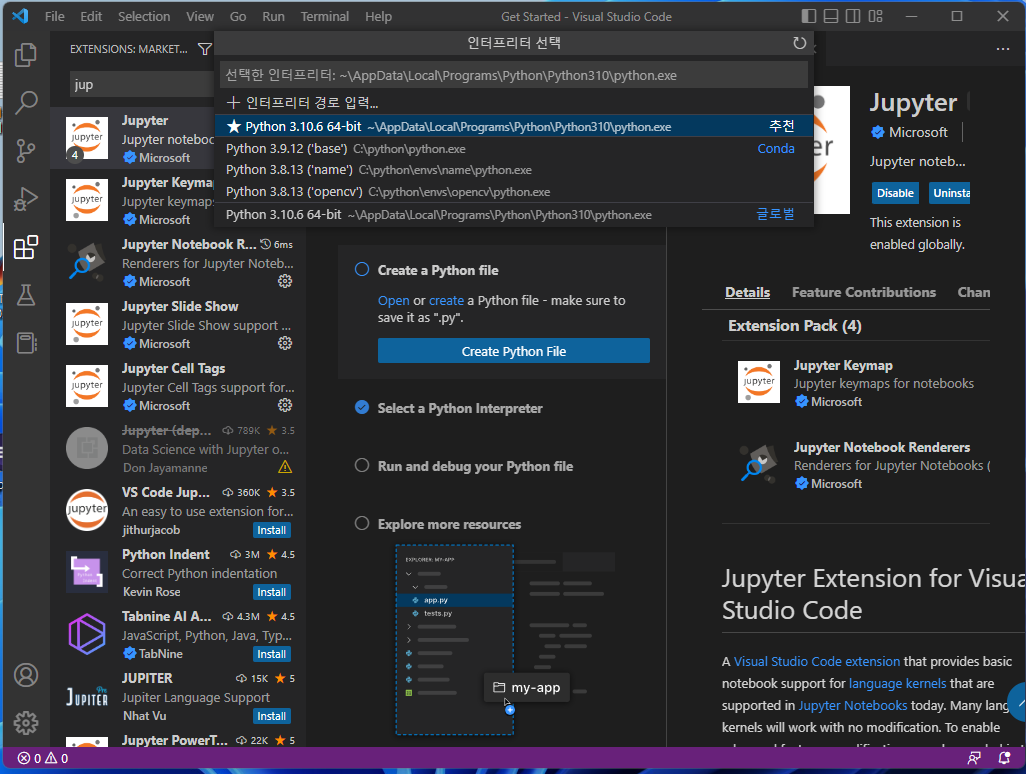This screenshot has width=1026, height=774.
Task: Open the Terminal menu
Action: pos(325,16)
